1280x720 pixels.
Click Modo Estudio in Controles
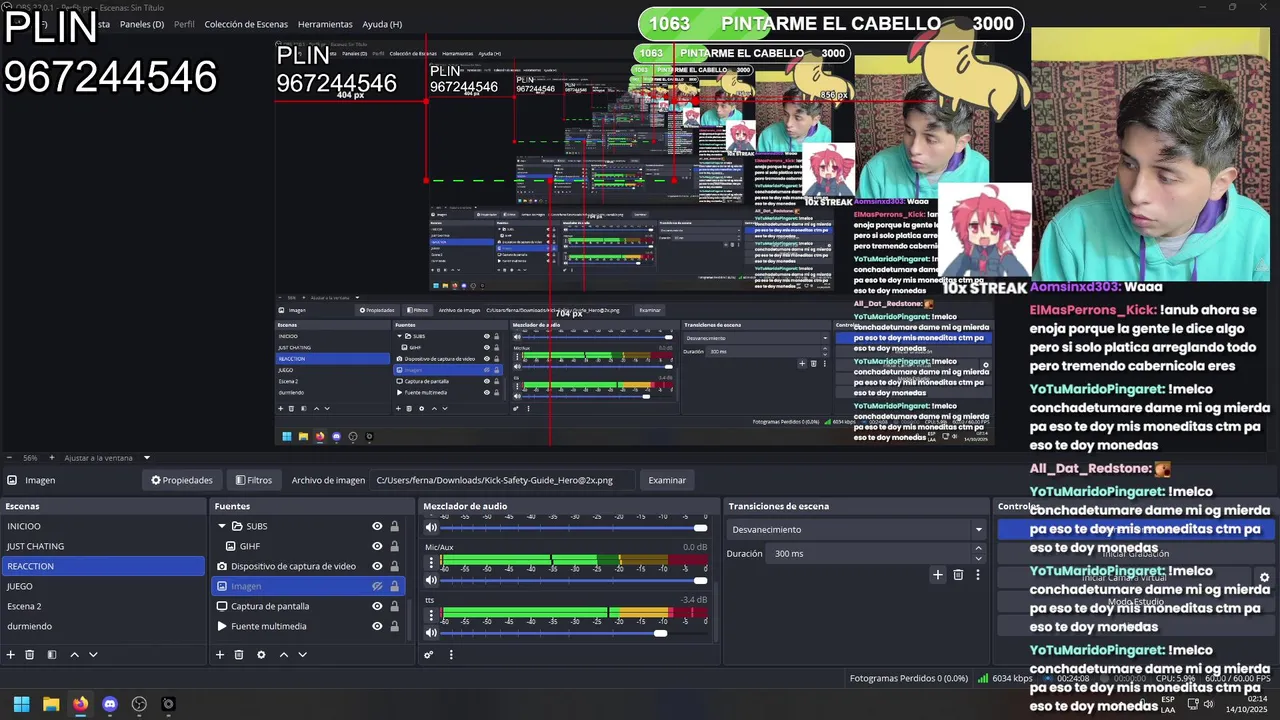click(x=1134, y=602)
